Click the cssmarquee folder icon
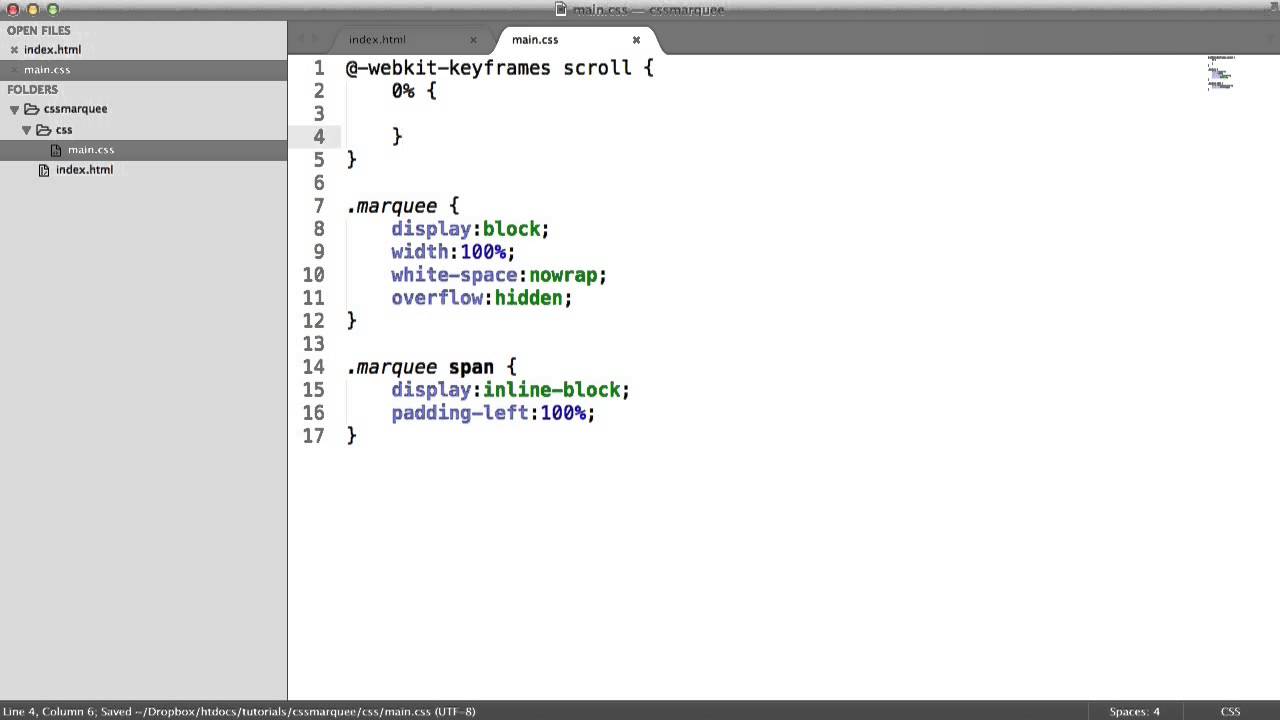The width and height of the screenshot is (1280, 720). coord(31,109)
